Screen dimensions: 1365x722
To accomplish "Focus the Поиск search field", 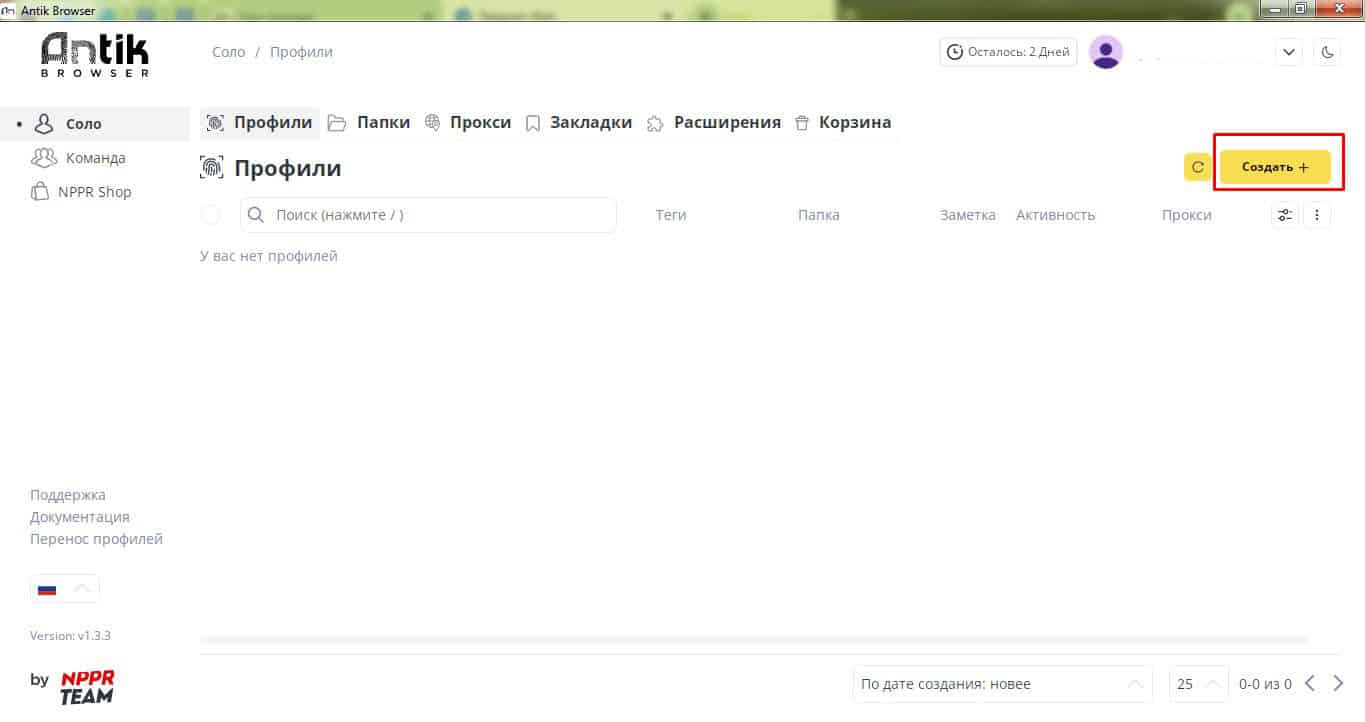I will pyautogui.click(x=428, y=215).
